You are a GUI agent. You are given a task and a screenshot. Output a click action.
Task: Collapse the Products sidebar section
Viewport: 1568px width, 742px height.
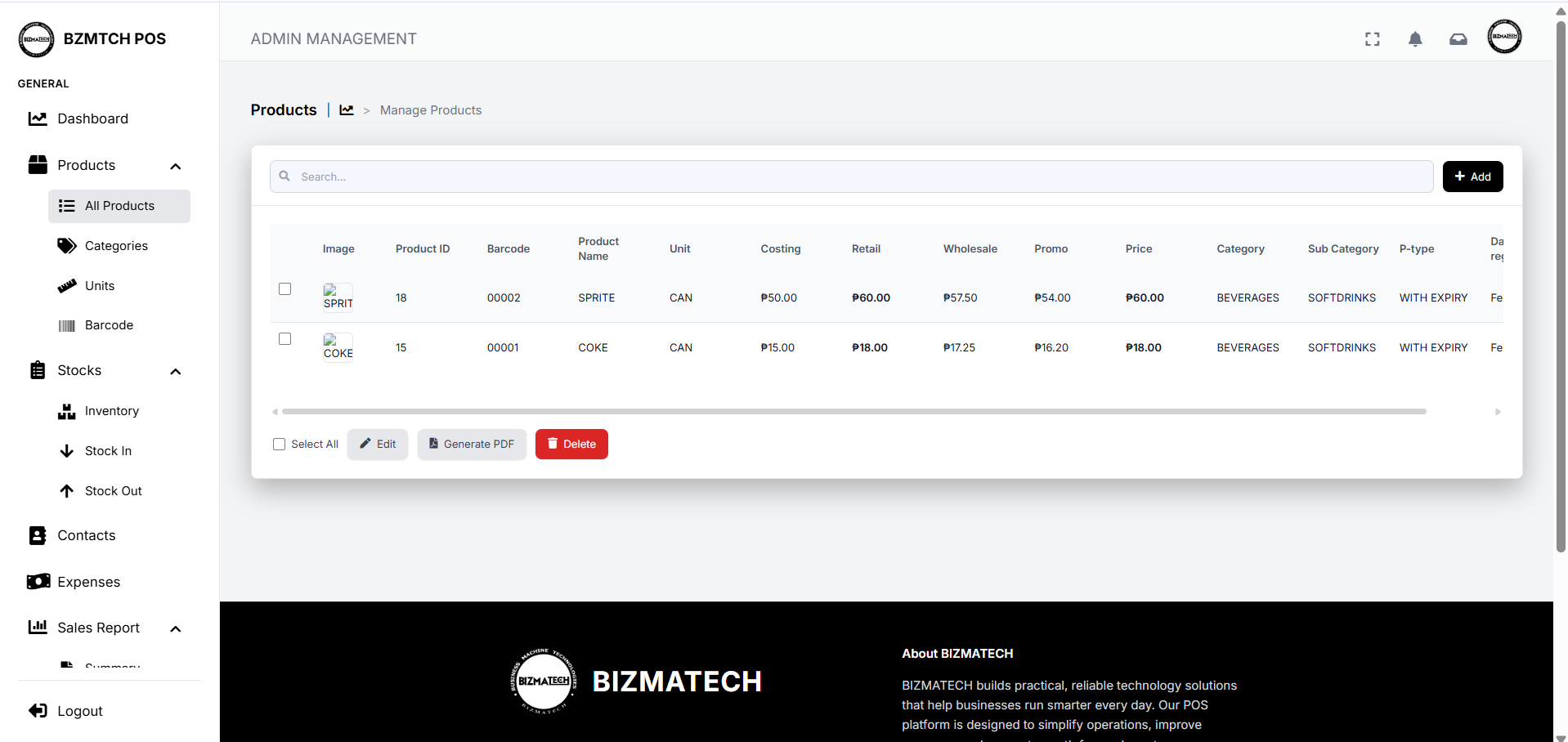pos(175,166)
